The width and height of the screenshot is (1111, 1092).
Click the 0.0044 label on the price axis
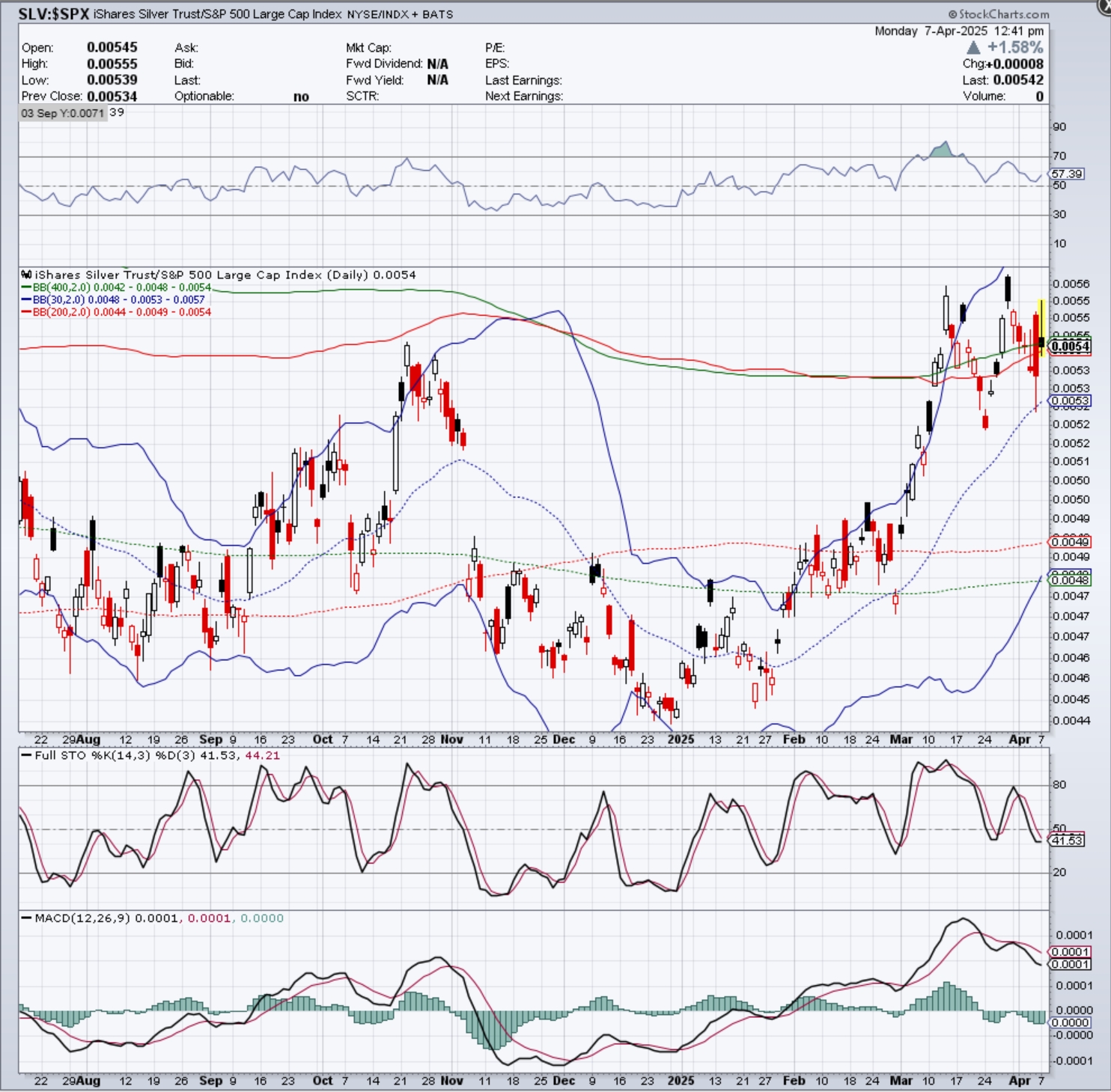[x=1071, y=720]
